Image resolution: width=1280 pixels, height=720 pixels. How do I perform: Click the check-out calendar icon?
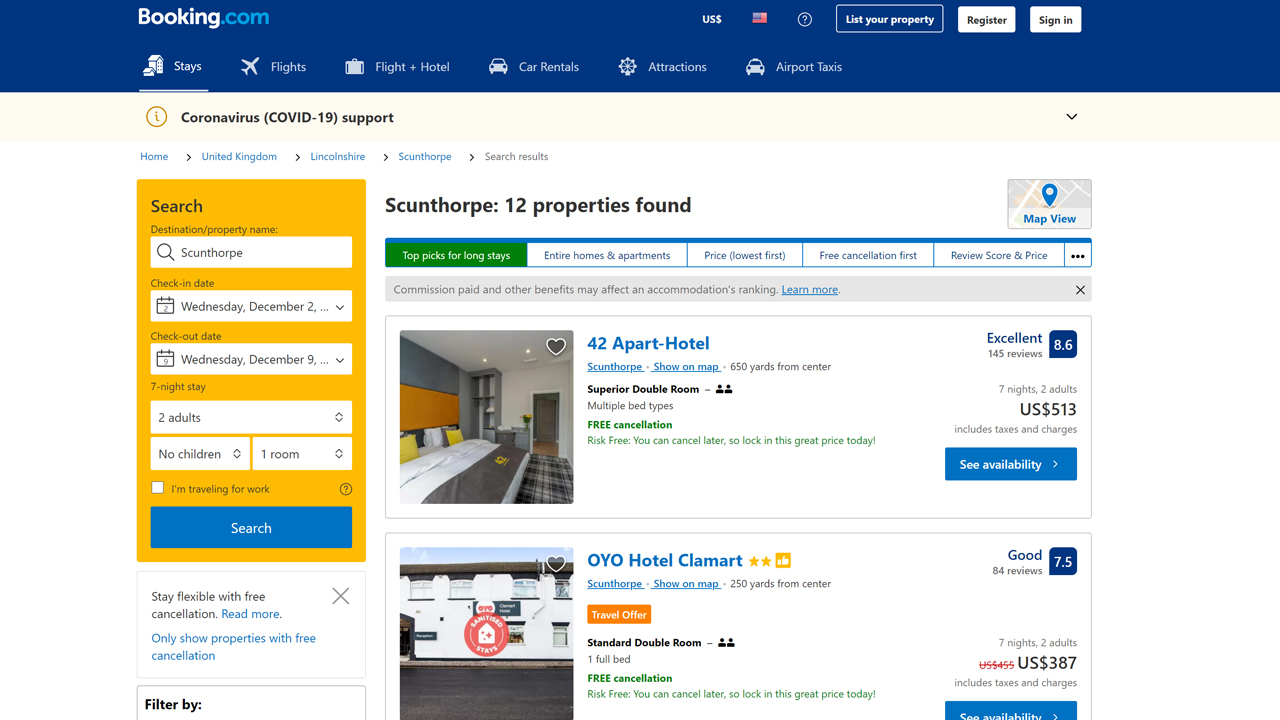point(165,359)
